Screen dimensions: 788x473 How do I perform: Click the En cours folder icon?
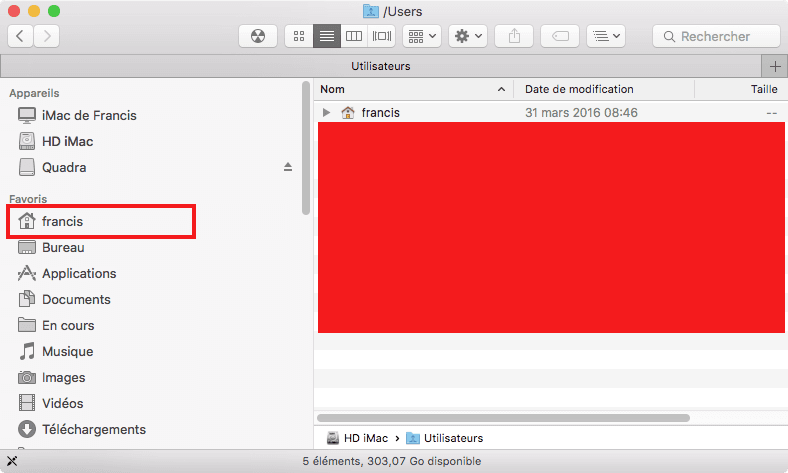(x=27, y=325)
